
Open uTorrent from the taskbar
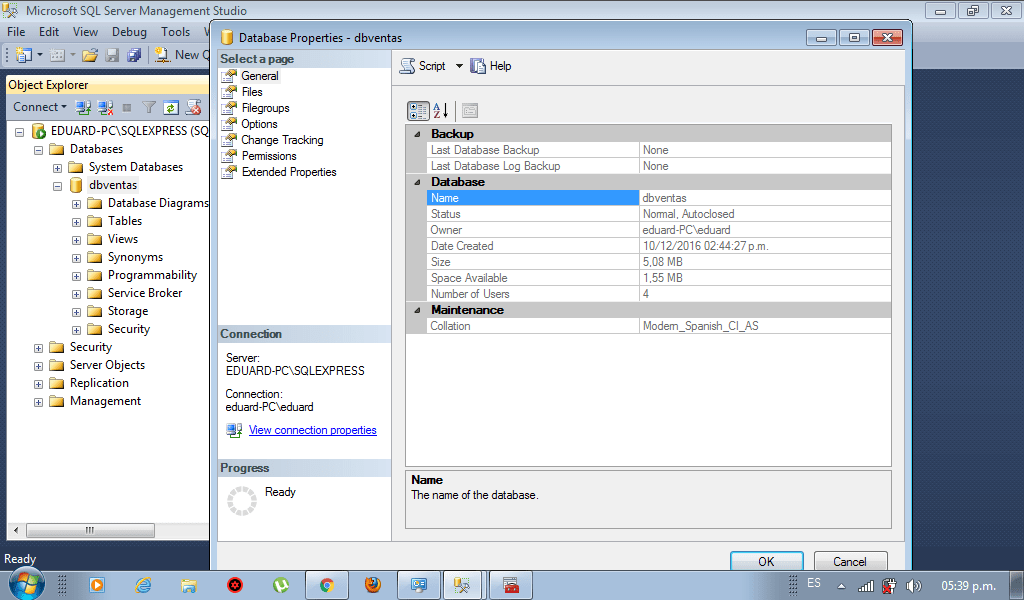pyautogui.click(x=281, y=585)
